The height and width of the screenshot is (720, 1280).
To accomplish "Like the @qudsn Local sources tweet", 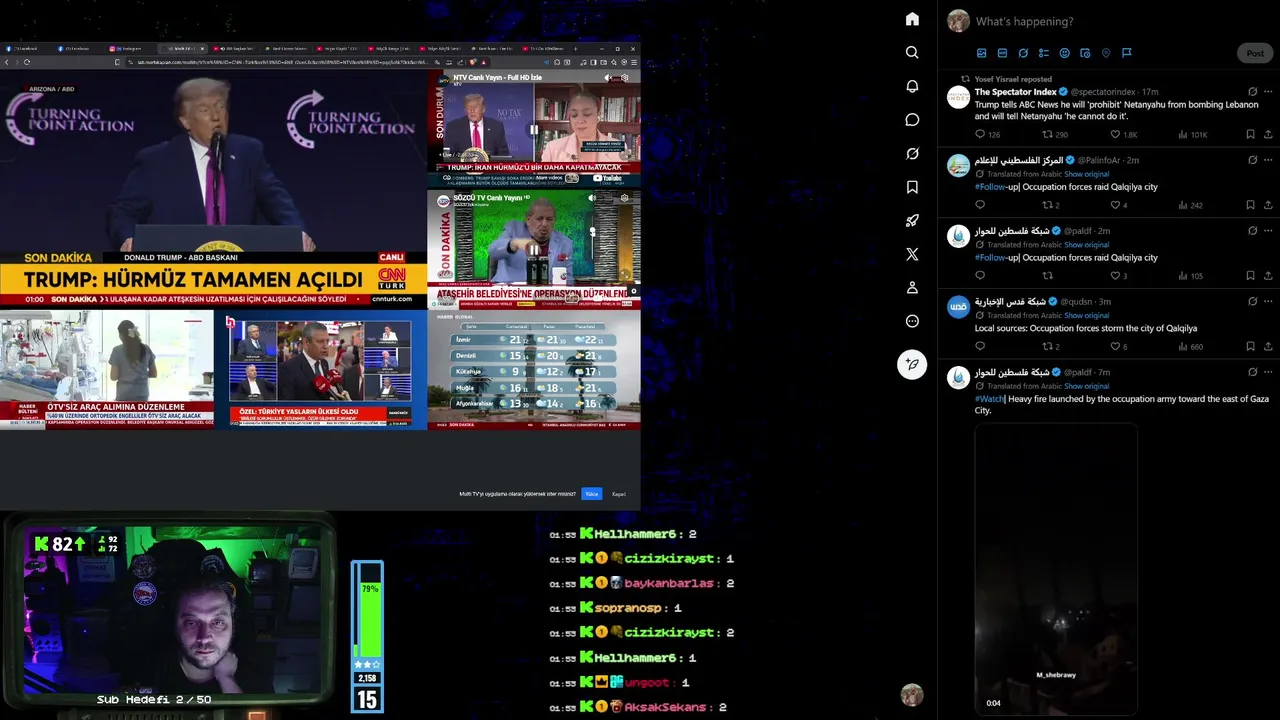I will 1116,346.
